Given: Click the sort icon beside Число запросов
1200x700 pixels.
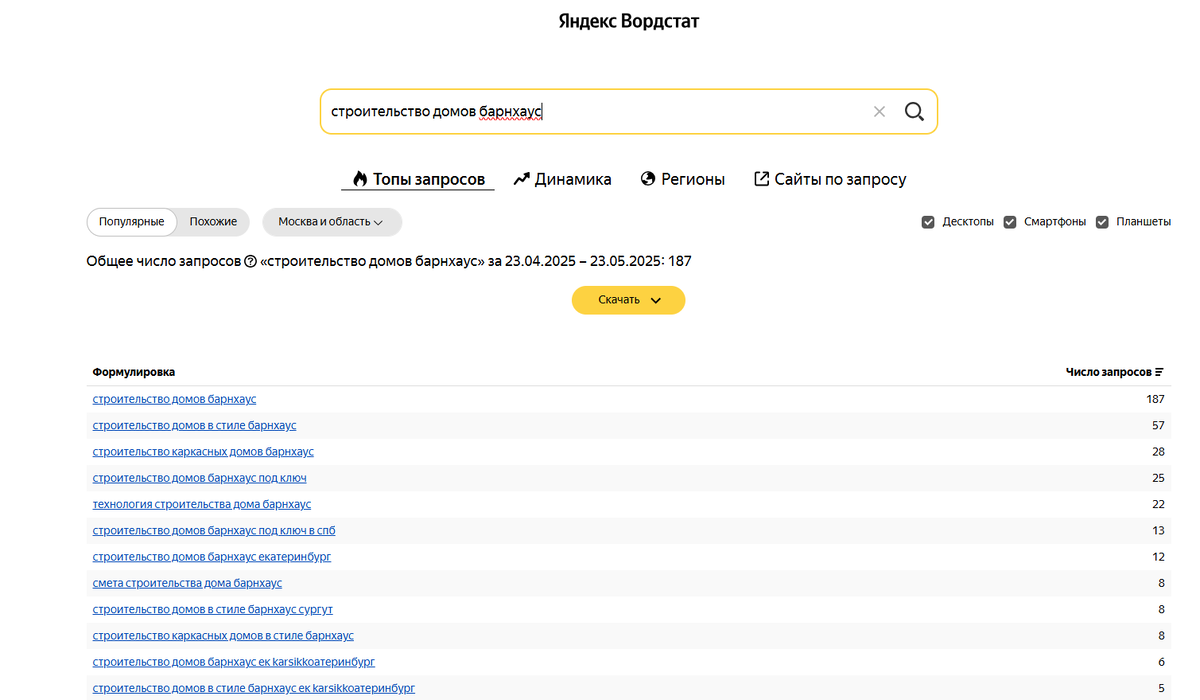Looking at the screenshot, I should pyautogui.click(x=1159, y=372).
